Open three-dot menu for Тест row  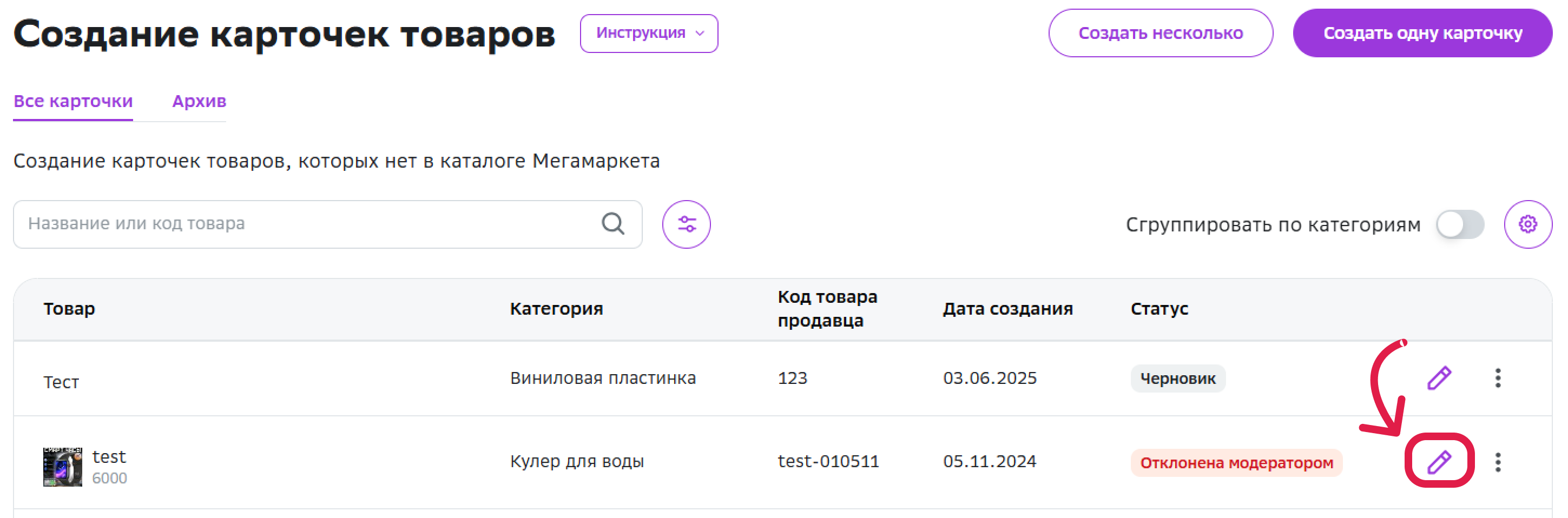pos(1498,378)
